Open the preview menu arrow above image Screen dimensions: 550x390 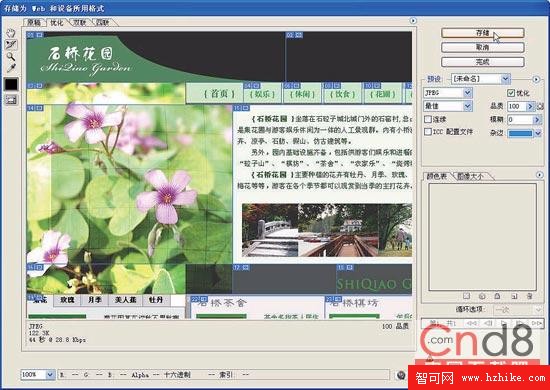click(413, 21)
